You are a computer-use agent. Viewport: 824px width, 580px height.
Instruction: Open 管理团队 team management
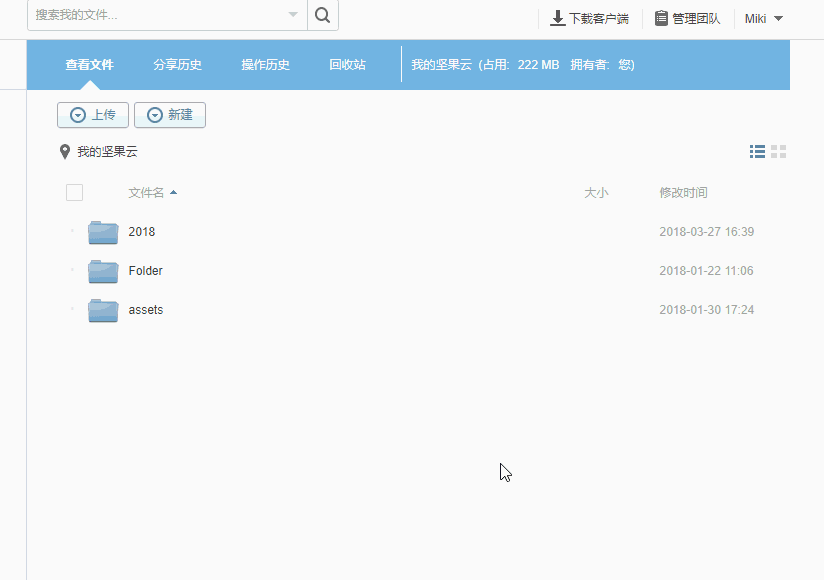coord(687,18)
